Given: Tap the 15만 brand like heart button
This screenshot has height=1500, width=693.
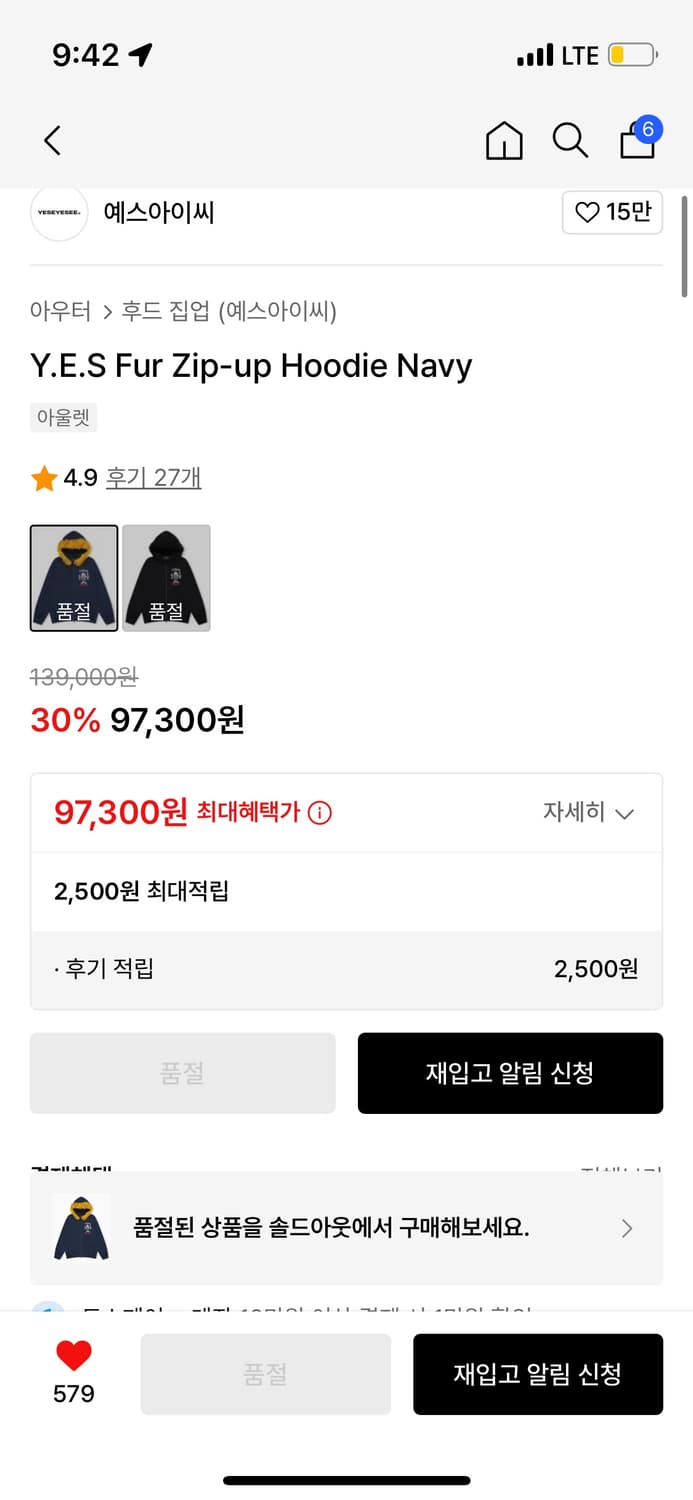Looking at the screenshot, I should [612, 213].
